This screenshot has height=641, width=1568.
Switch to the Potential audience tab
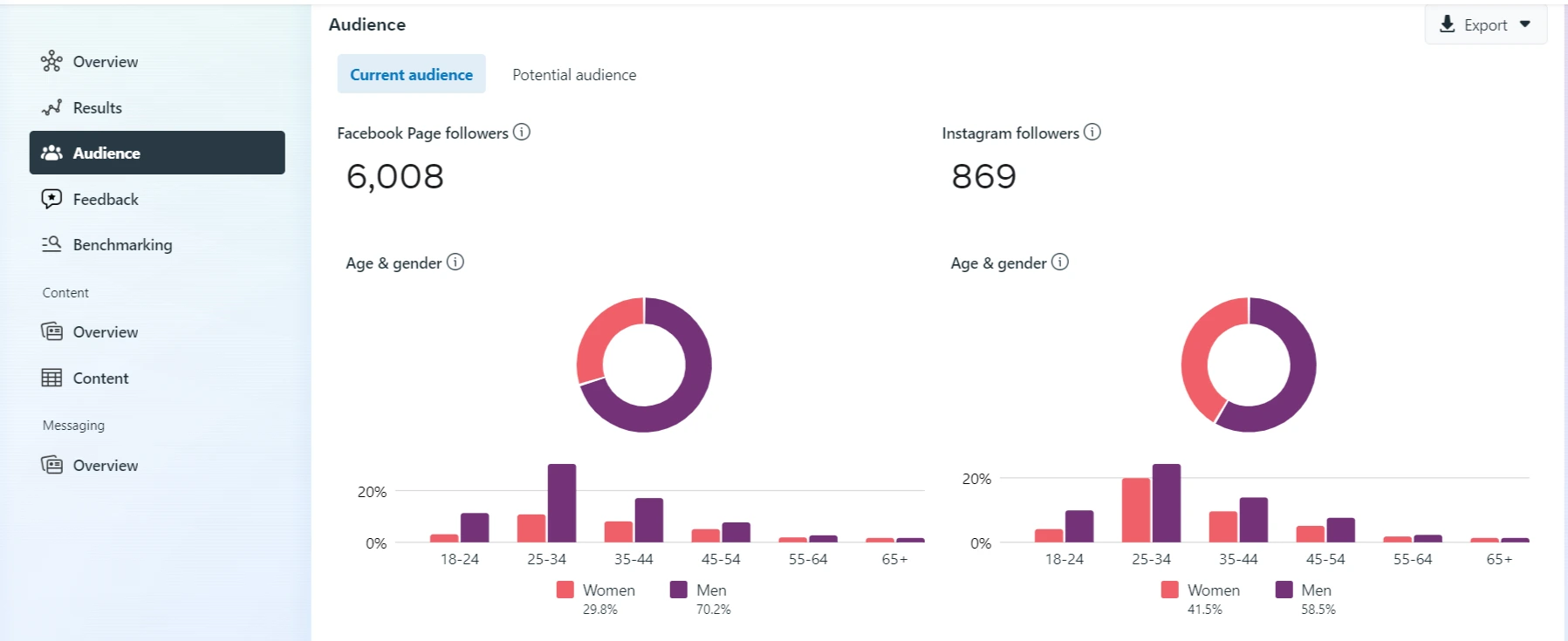(x=574, y=75)
